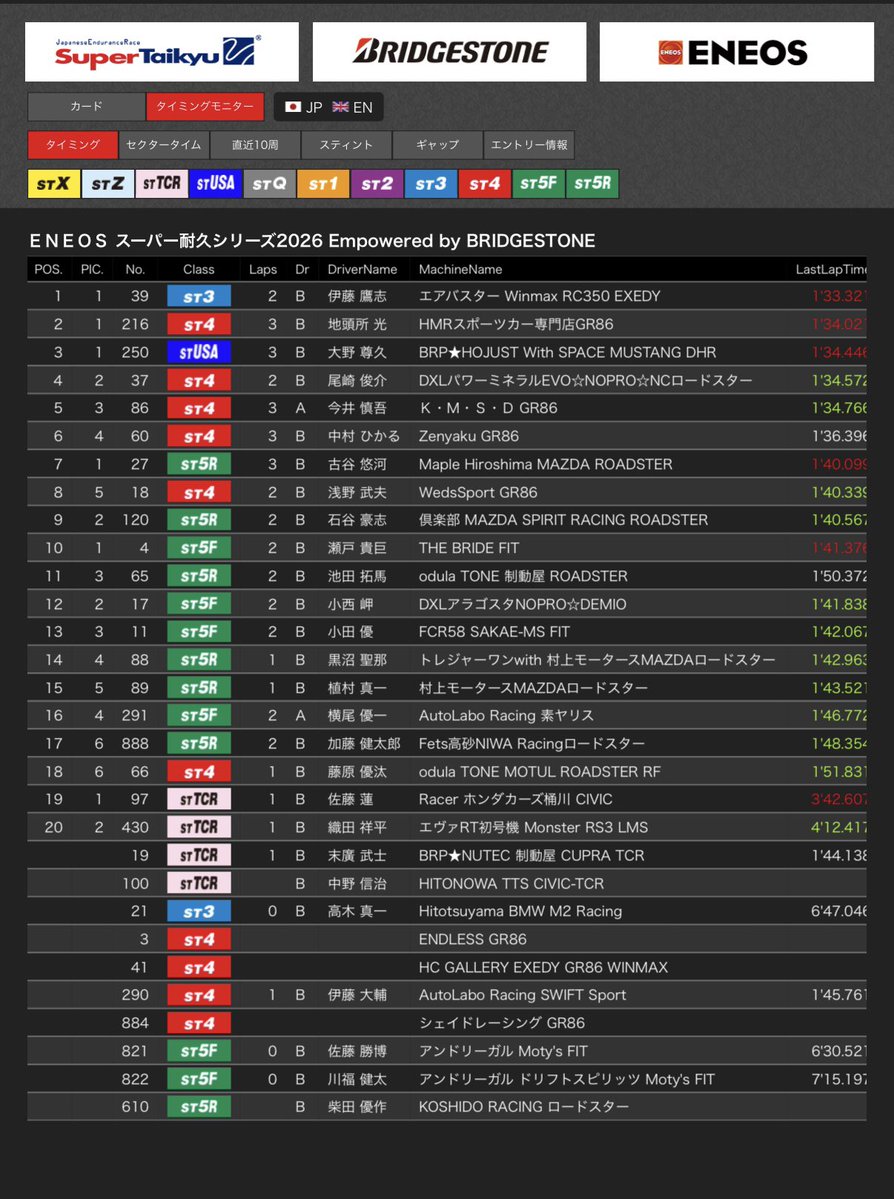Click ST3 class badge for car 39
Image resolution: width=894 pixels, height=1199 pixels.
tap(199, 297)
